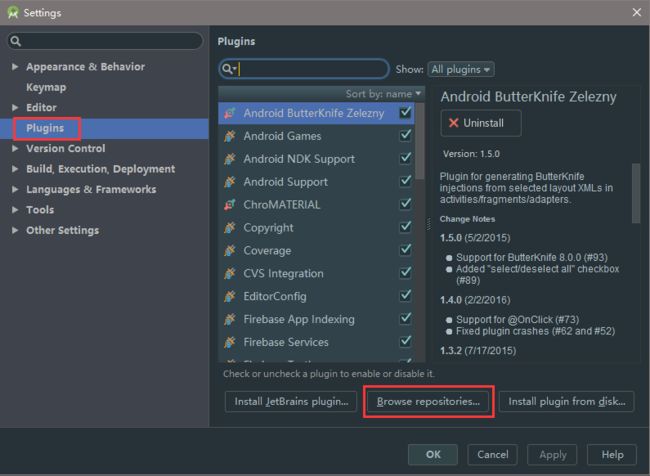
Task: Click the Firebase App Indexing plugin icon
Action: (x=230, y=319)
